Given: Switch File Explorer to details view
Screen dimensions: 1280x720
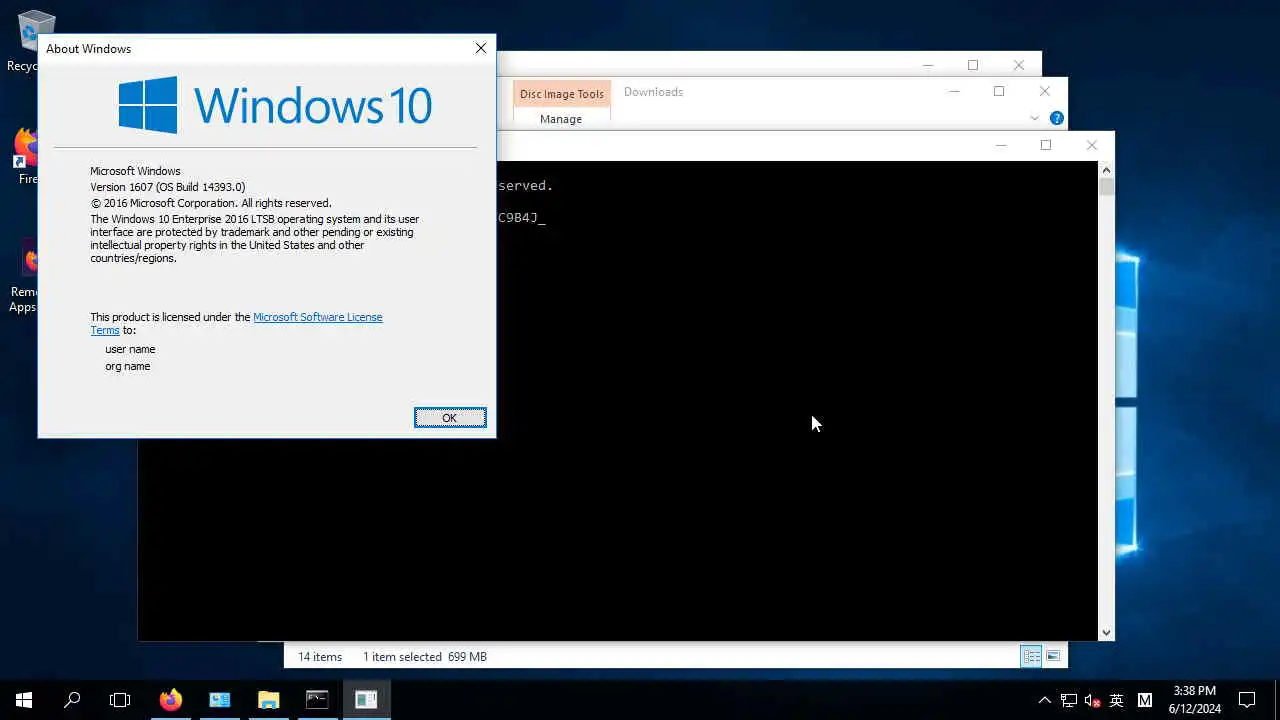Looking at the screenshot, I should 1031,656.
